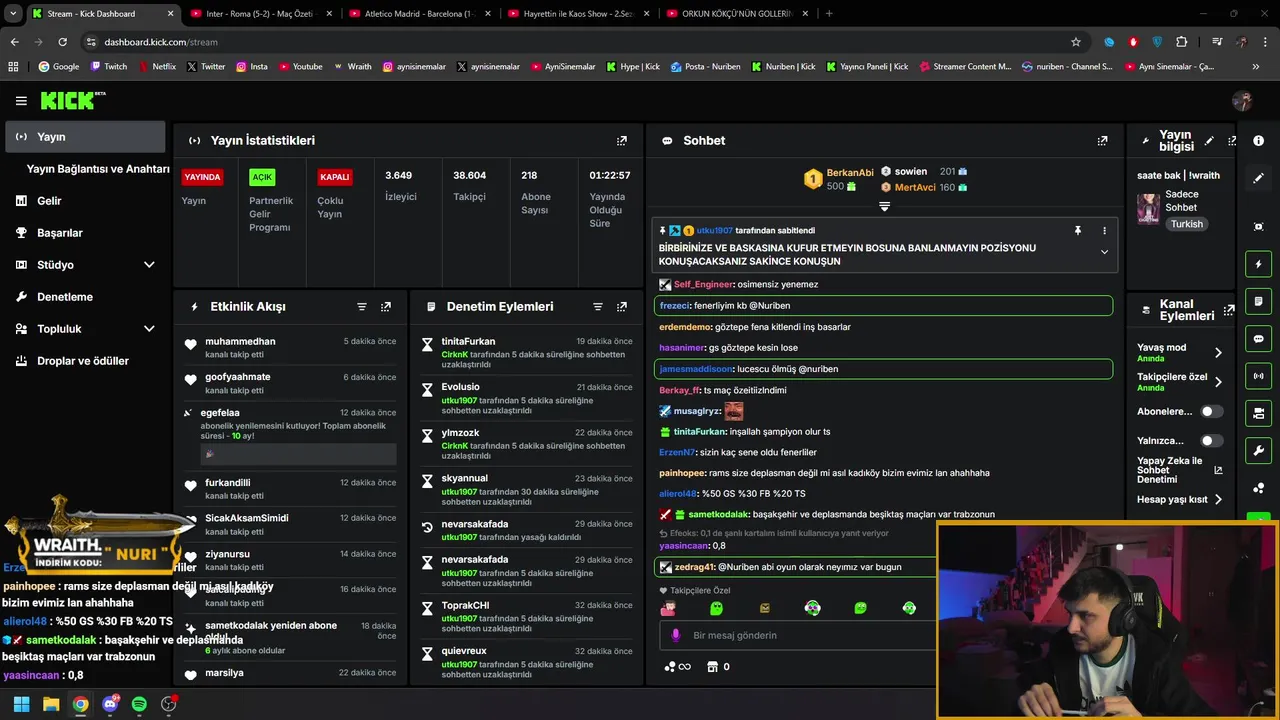The height and width of the screenshot is (720, 1280).
Task: Open Droplar ve ödüller in the sidebar
Action: click(85, 361)
